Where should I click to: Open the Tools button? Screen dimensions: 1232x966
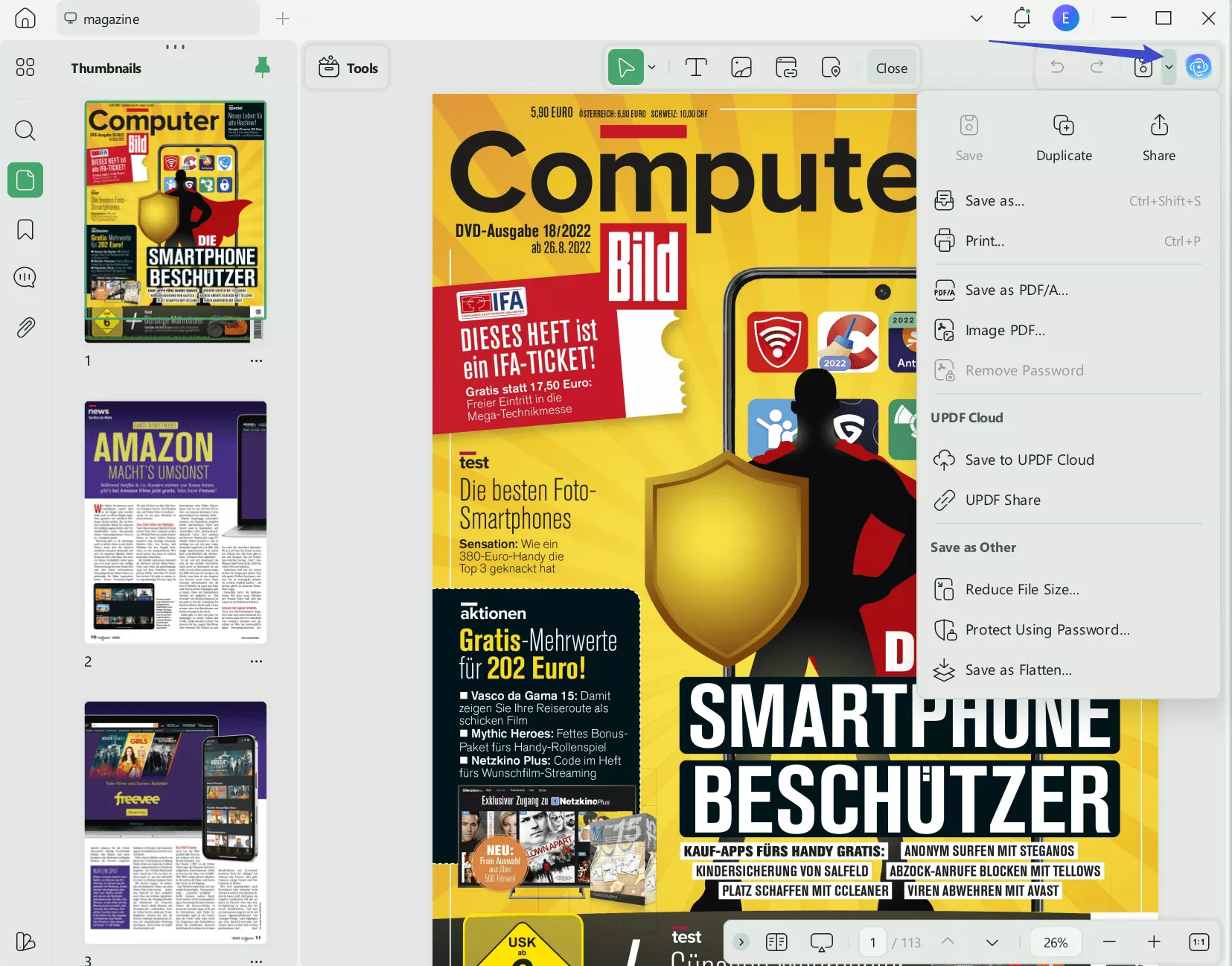pyautogui.click(x=348, y=68)
